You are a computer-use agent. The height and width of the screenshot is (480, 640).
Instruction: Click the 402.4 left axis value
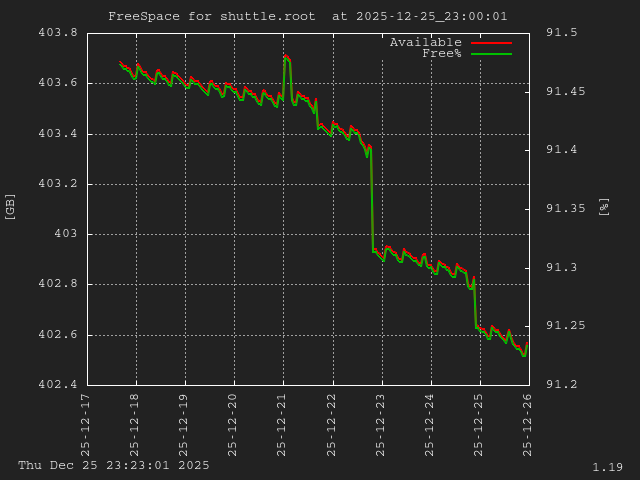[x=57, y=385]
